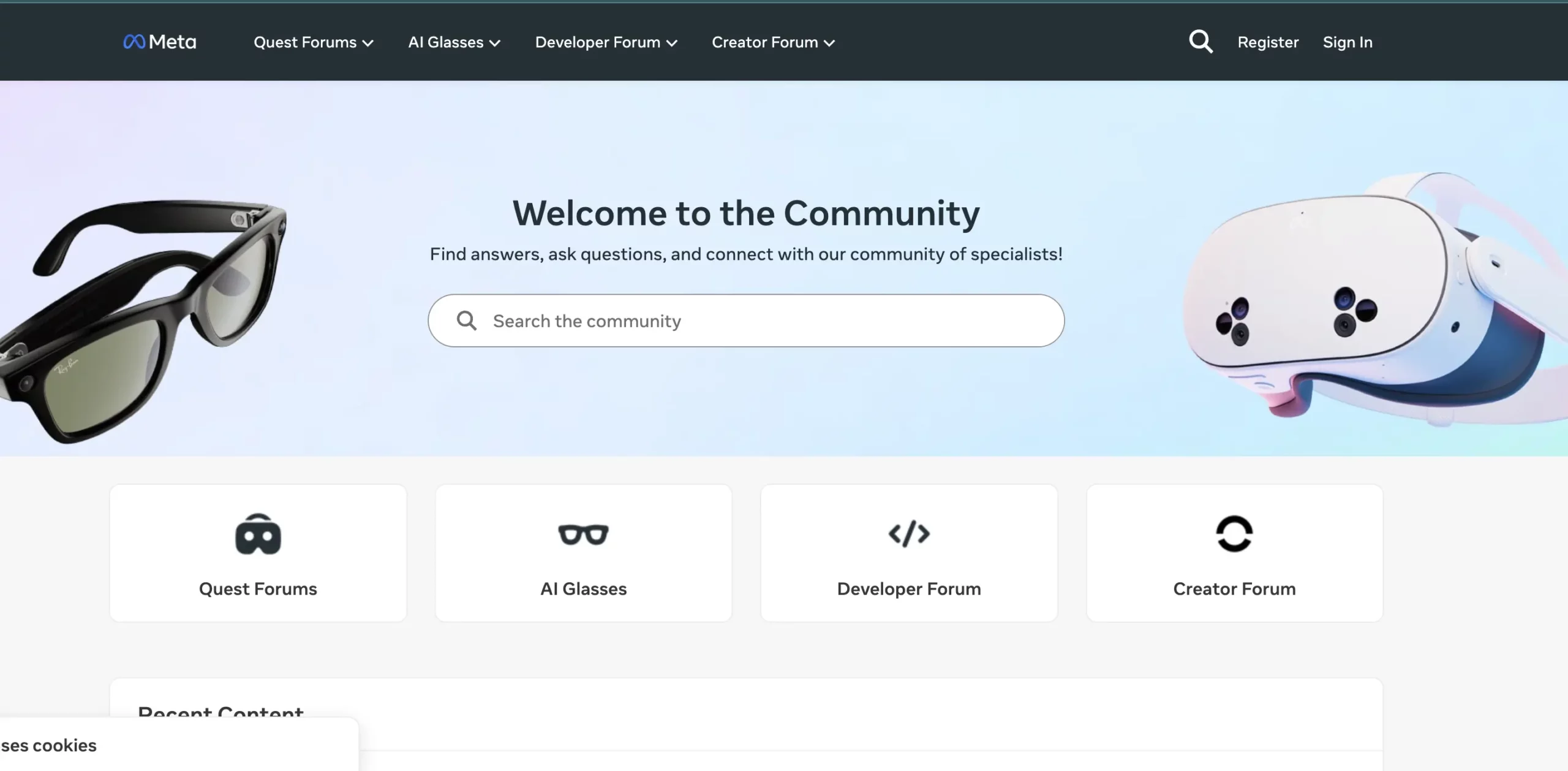Open the Creator Forum card label
This screenshot has height=771, width=1568.
[1234, 589]
